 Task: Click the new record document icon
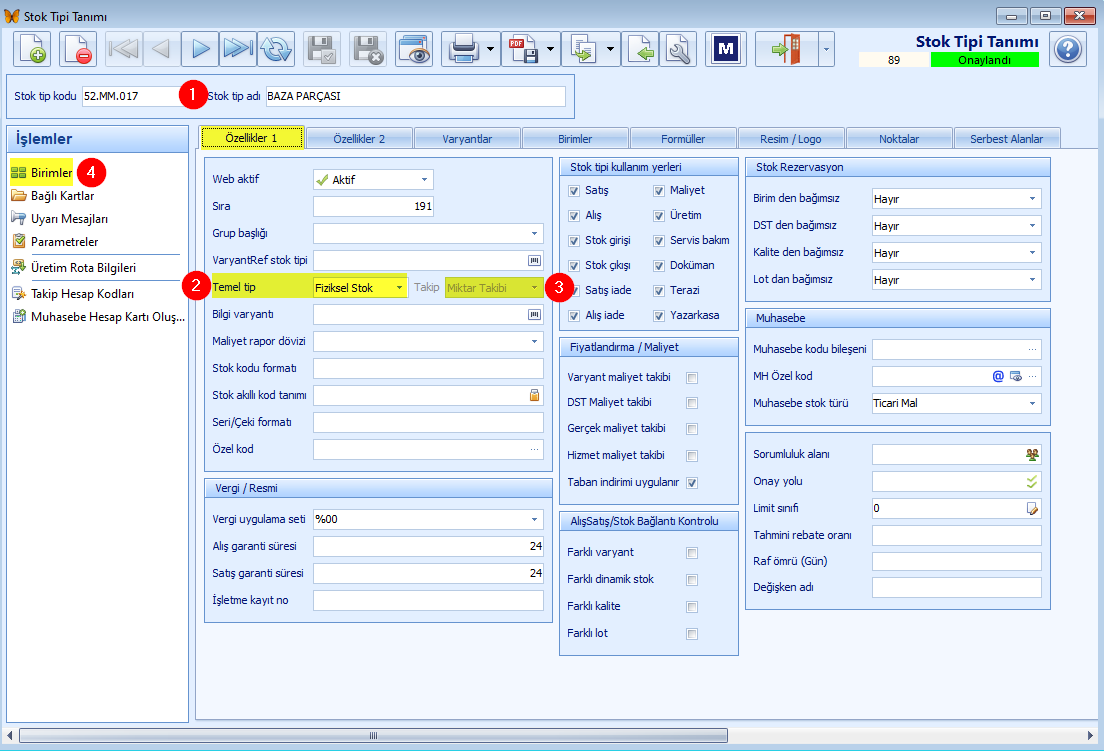[32, 49]
